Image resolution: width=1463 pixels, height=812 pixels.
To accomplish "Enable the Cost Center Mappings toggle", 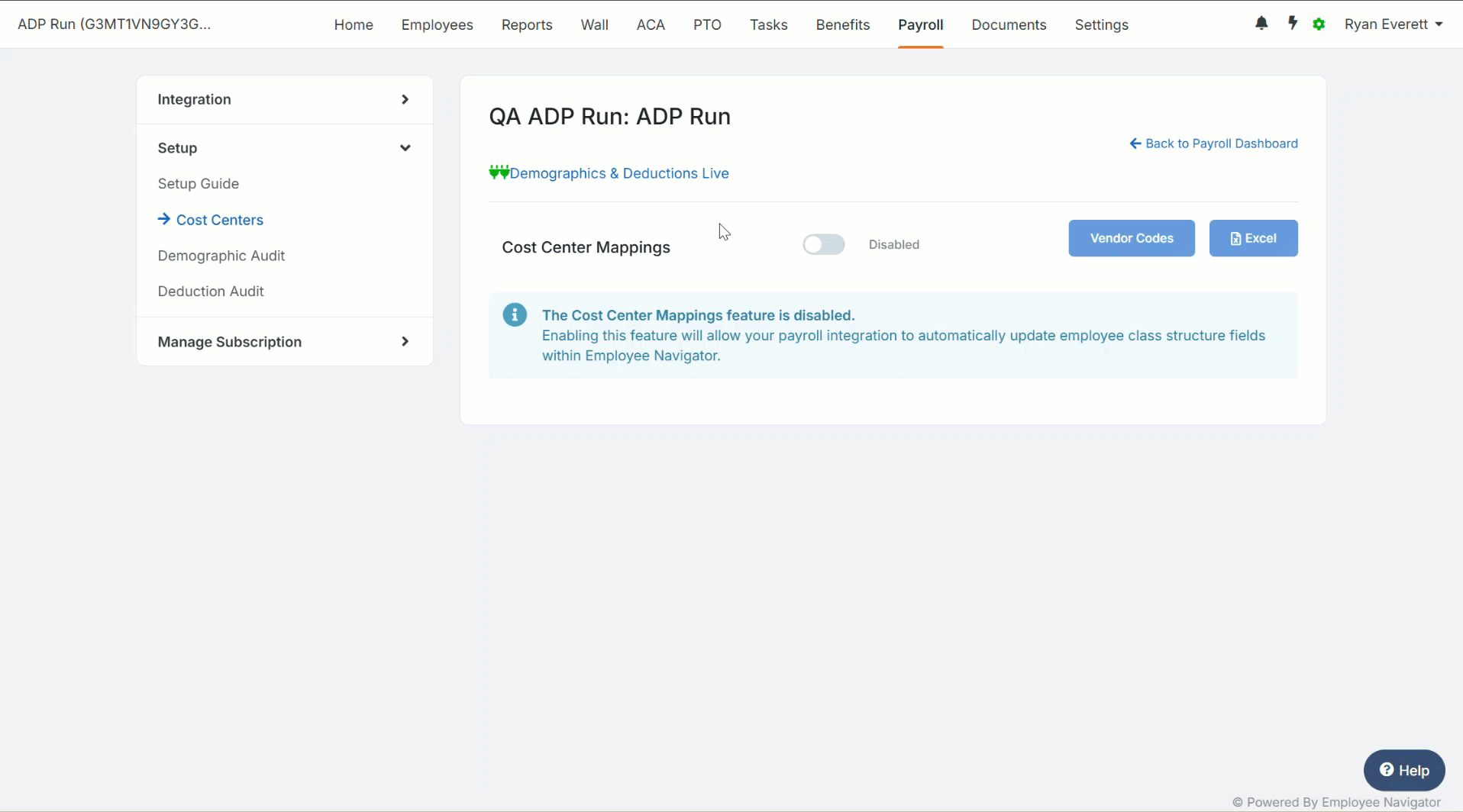I will [x=823, y=244].
